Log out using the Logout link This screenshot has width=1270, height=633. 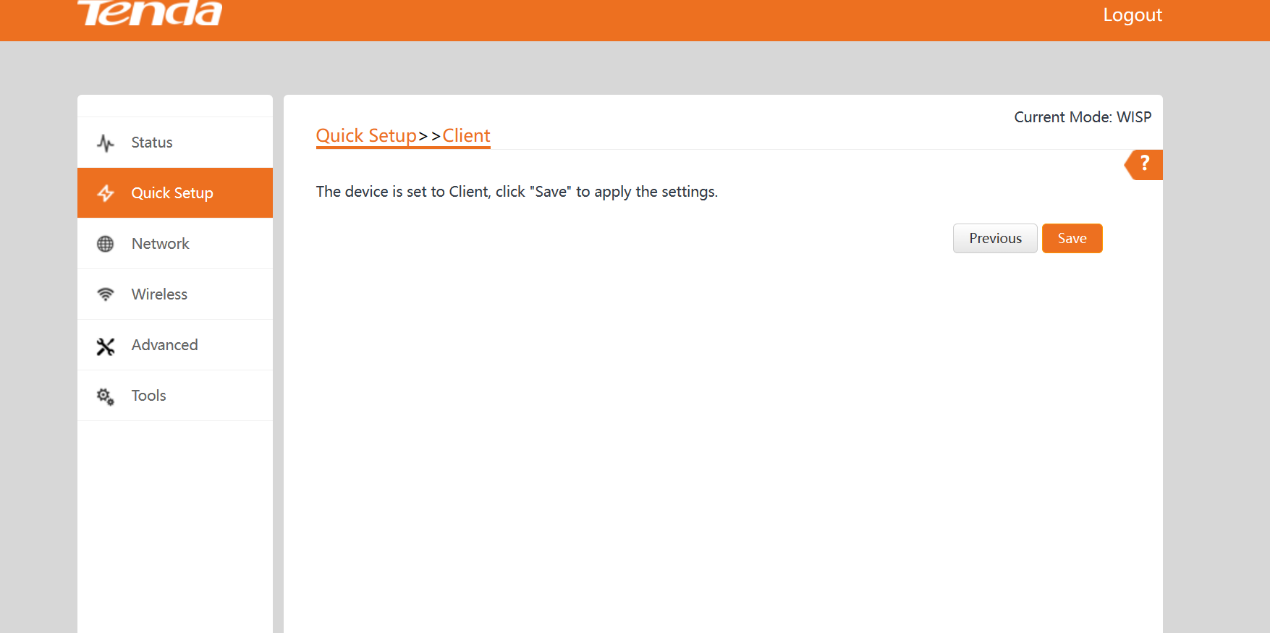[1132, 15]
